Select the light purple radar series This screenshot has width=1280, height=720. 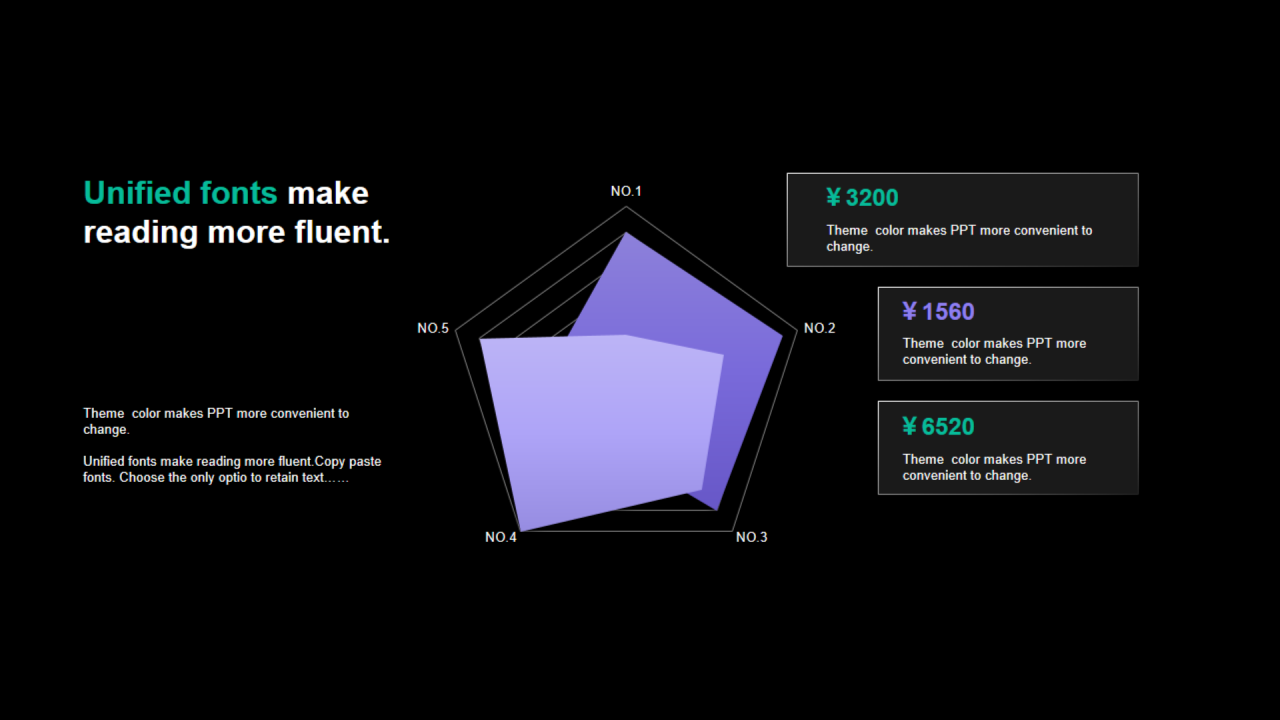click(600, 430)
